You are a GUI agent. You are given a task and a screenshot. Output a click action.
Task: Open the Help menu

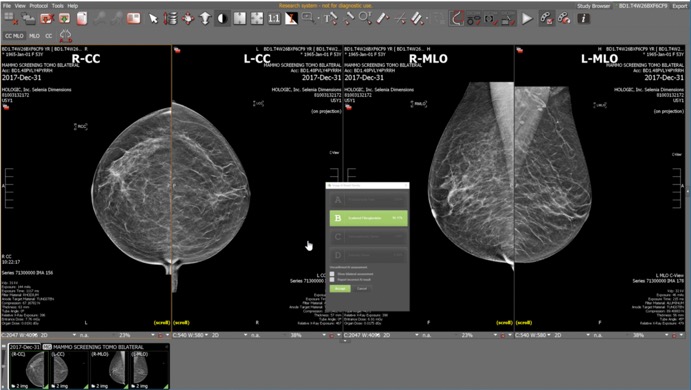click(x=73, y=6)
